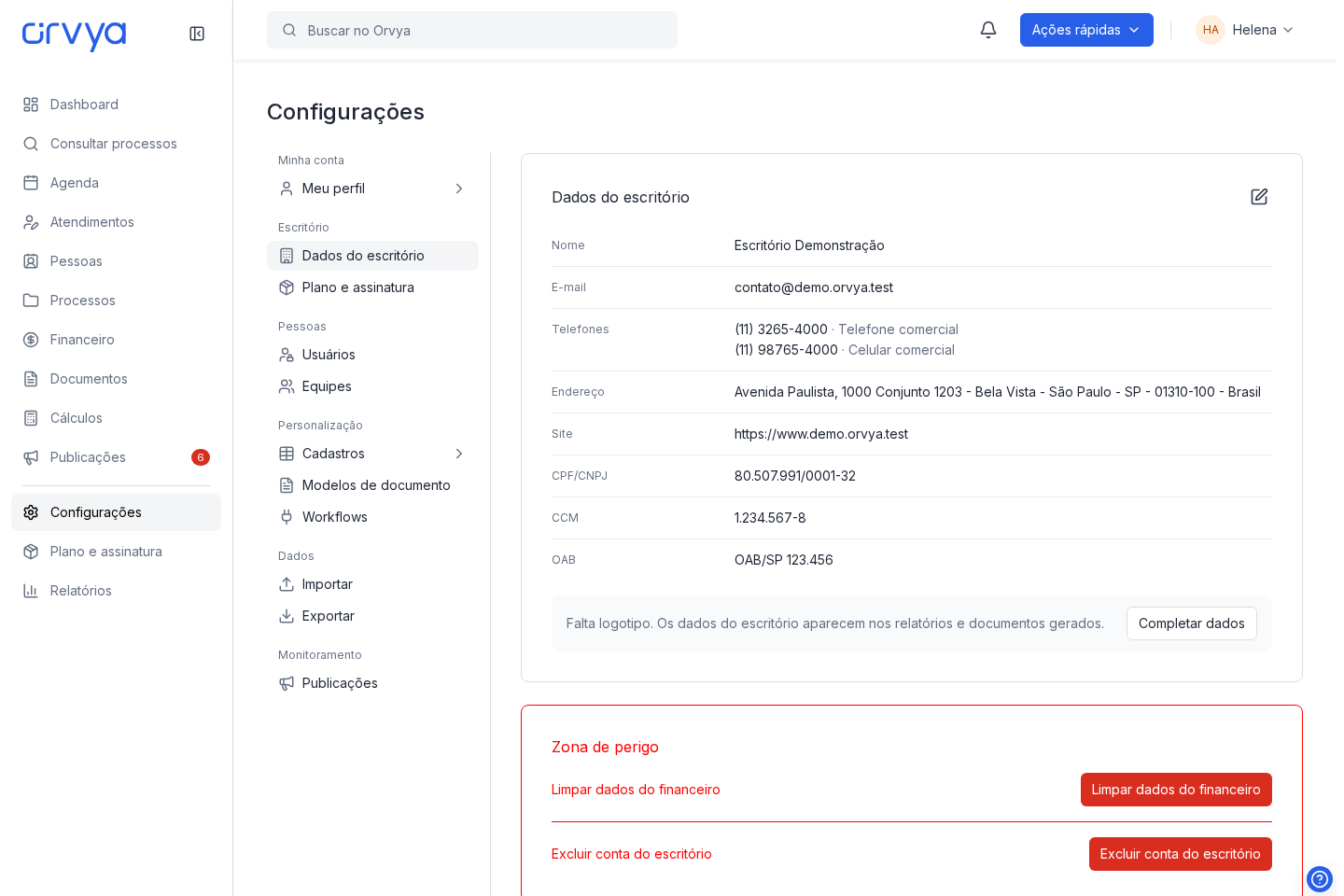
Task: Click the Equipes group icon
Action: (x=287, y=386)
